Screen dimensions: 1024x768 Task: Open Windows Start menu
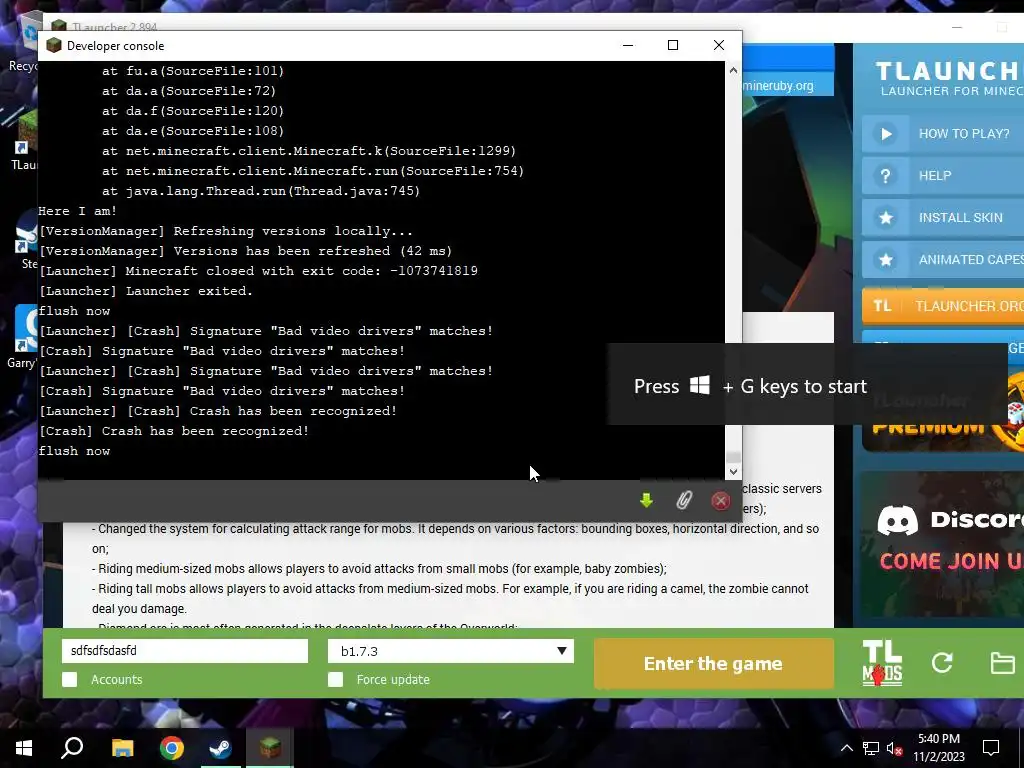24,748
